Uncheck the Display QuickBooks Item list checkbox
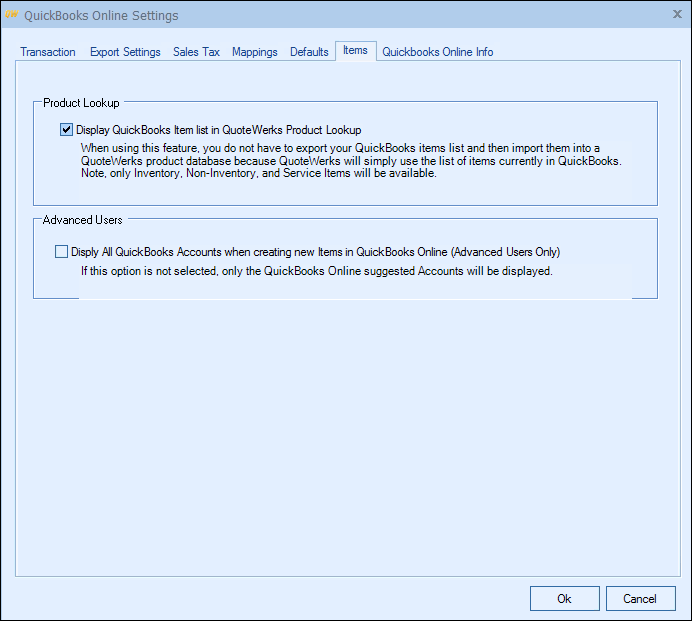The image size is (692, 621). pyautogui.click(x=66, y=129)
